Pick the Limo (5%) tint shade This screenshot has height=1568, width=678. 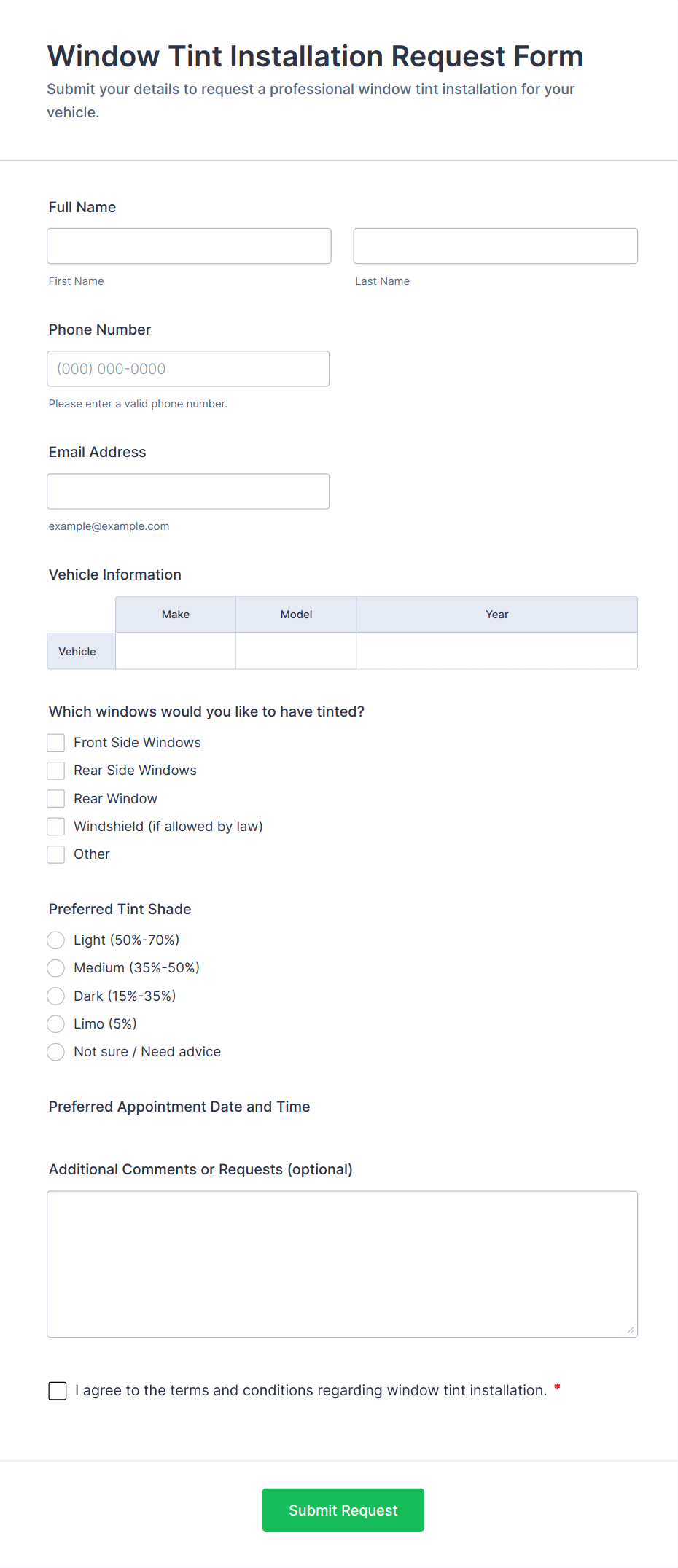(55, 1023)
